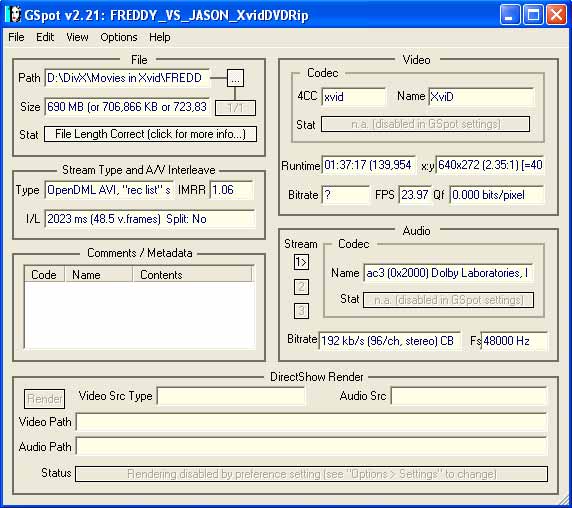
Task: Close the GSpot window
Action: pyautogui.click(x=556, y=15)
